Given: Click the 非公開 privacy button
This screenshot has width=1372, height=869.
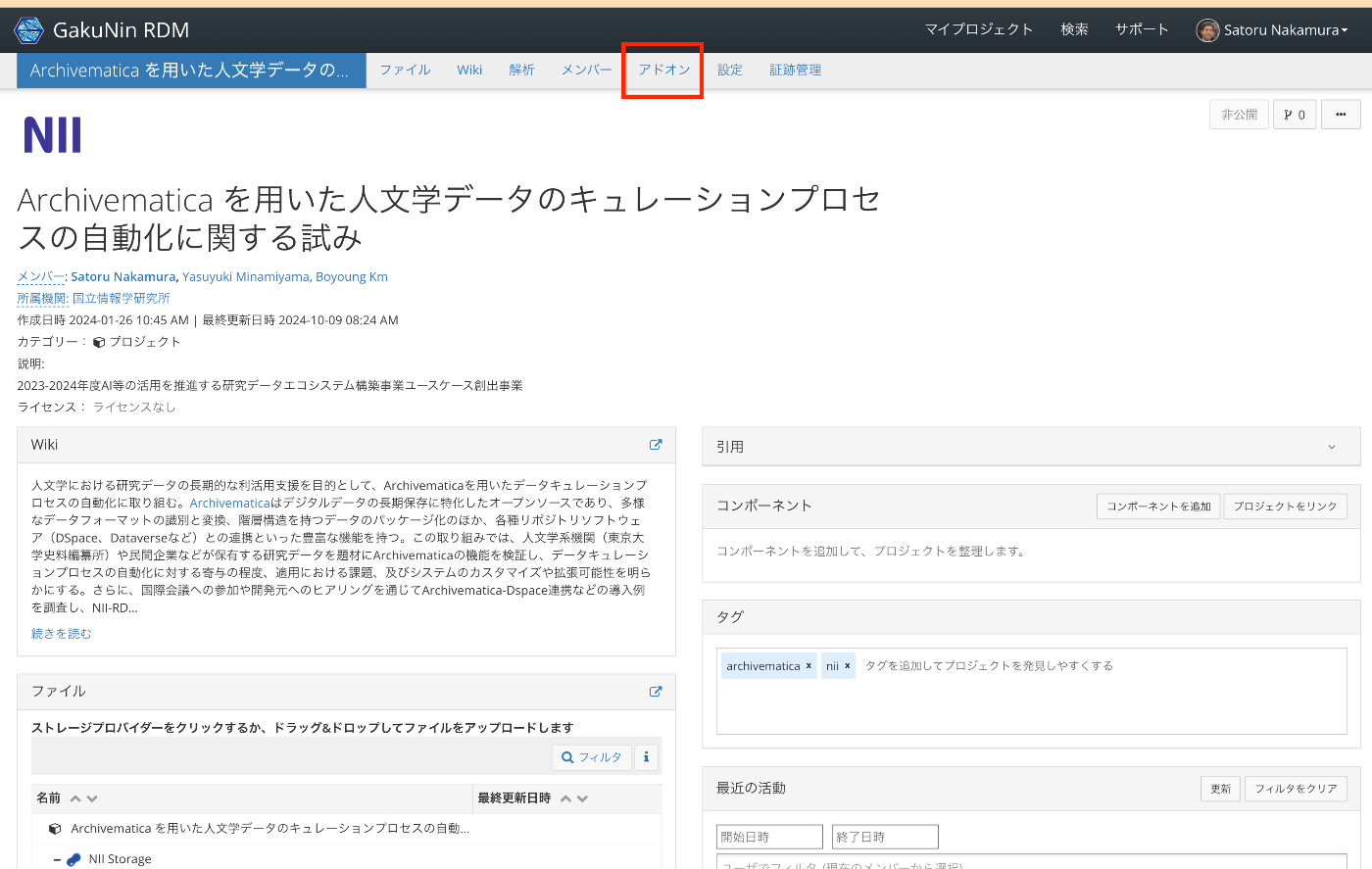Looking at the screenshot, I should tap(1239, 115).
